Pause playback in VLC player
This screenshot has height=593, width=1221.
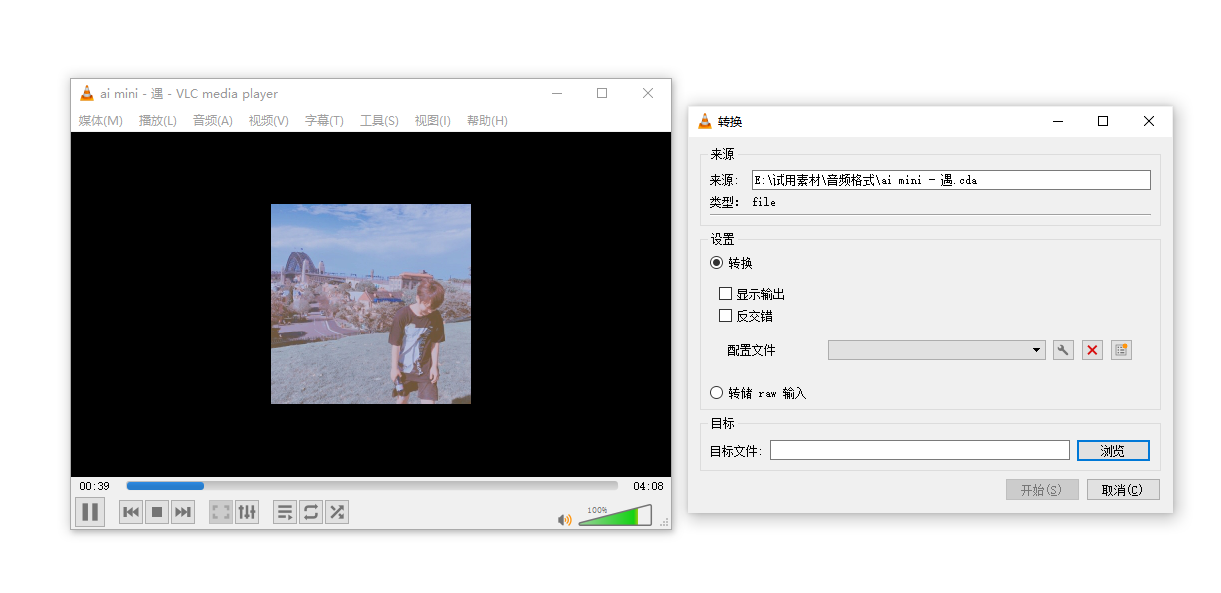pos(90,512)
